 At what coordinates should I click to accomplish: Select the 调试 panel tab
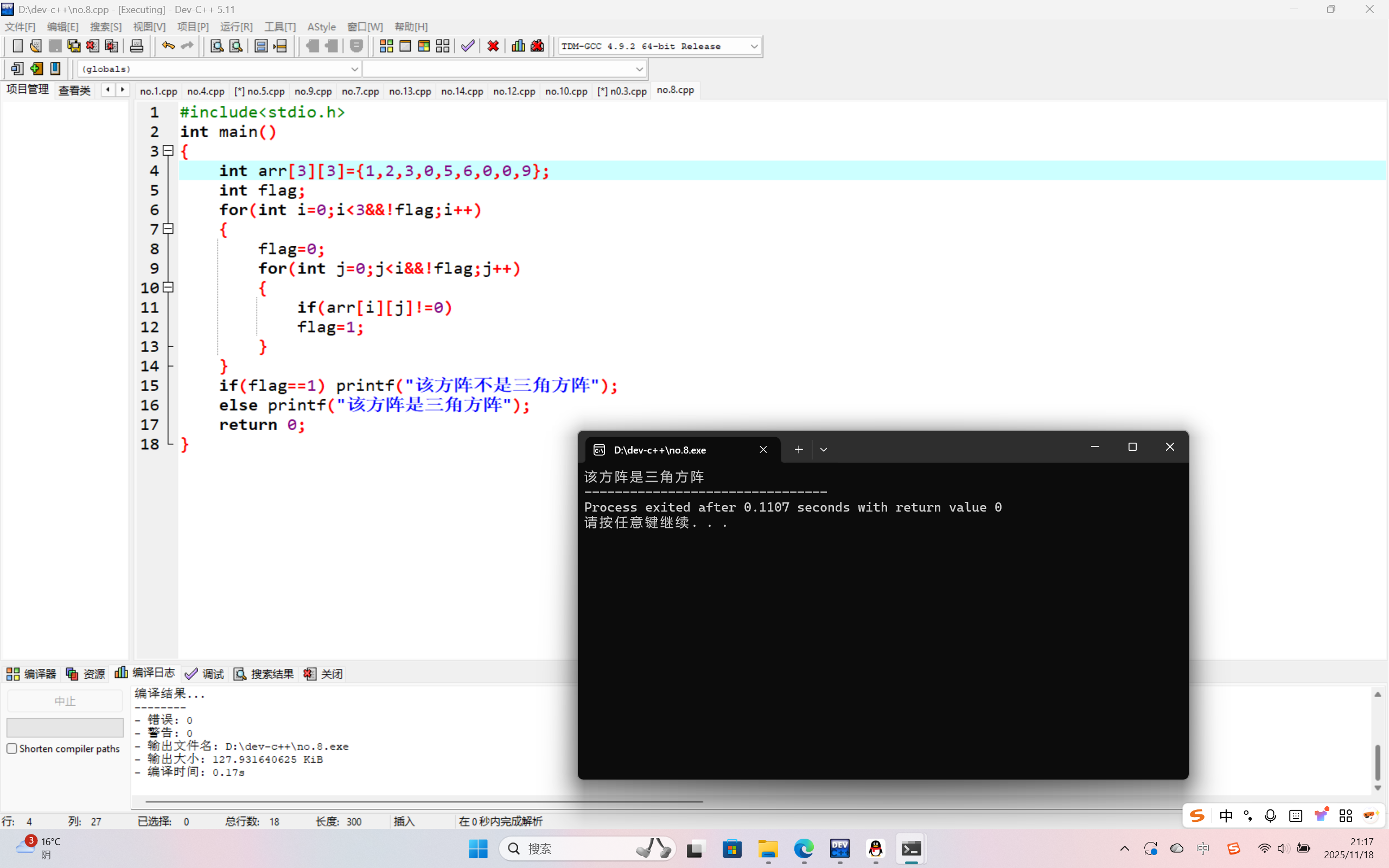[x=205, y=674]
